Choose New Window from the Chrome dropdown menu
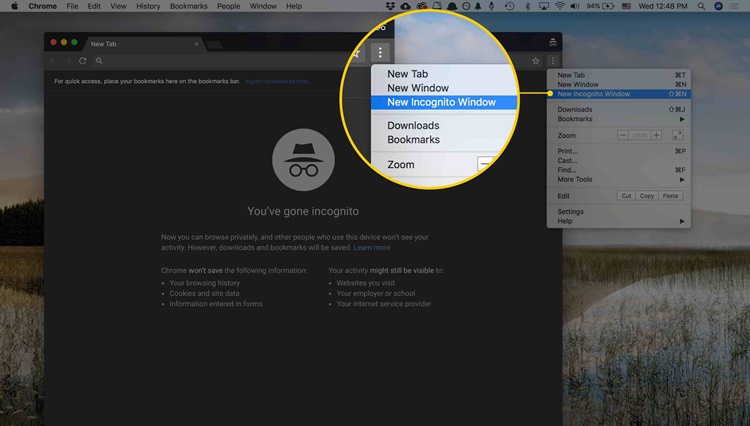 618,85
